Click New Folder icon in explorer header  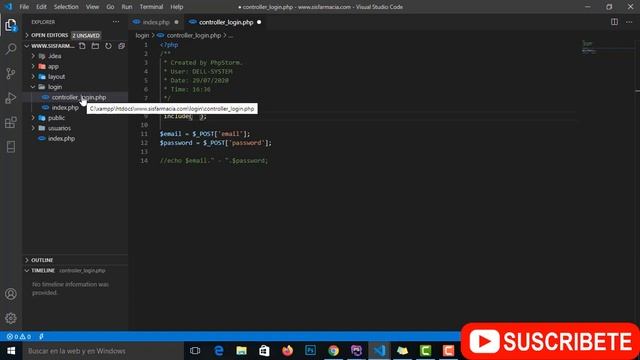pos(95,46)
